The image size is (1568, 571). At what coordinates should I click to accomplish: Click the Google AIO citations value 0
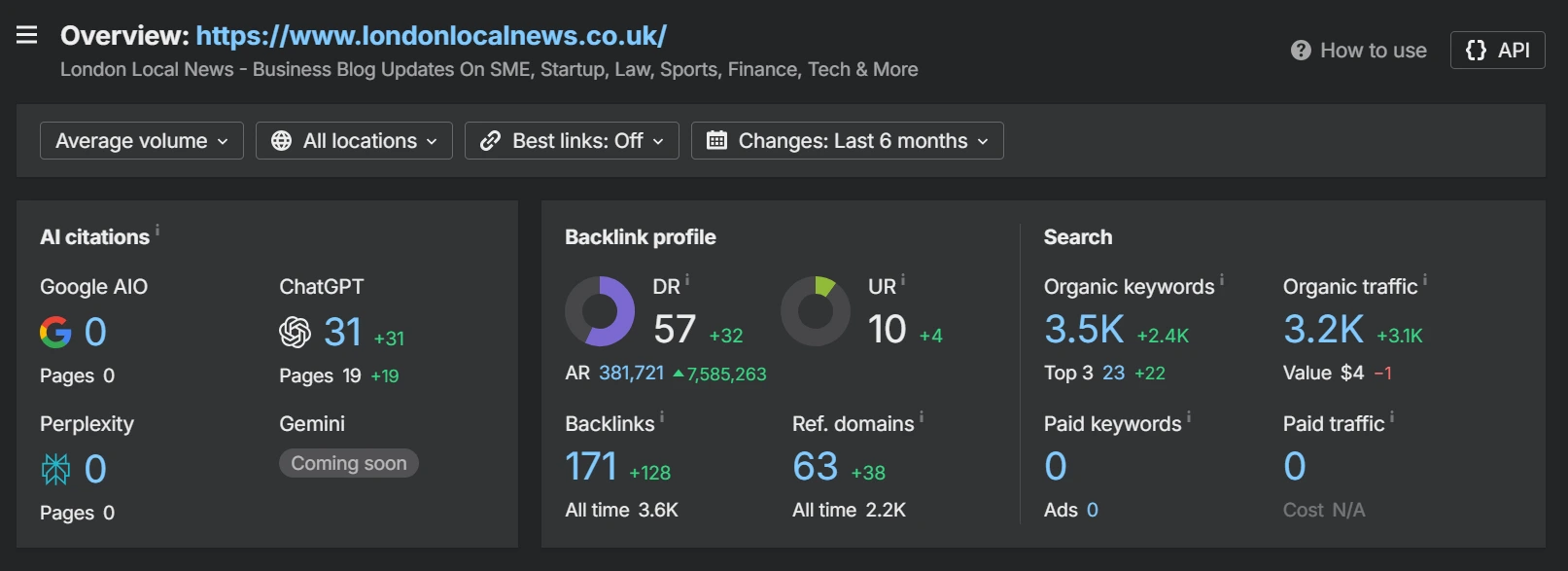pos(95,332)
